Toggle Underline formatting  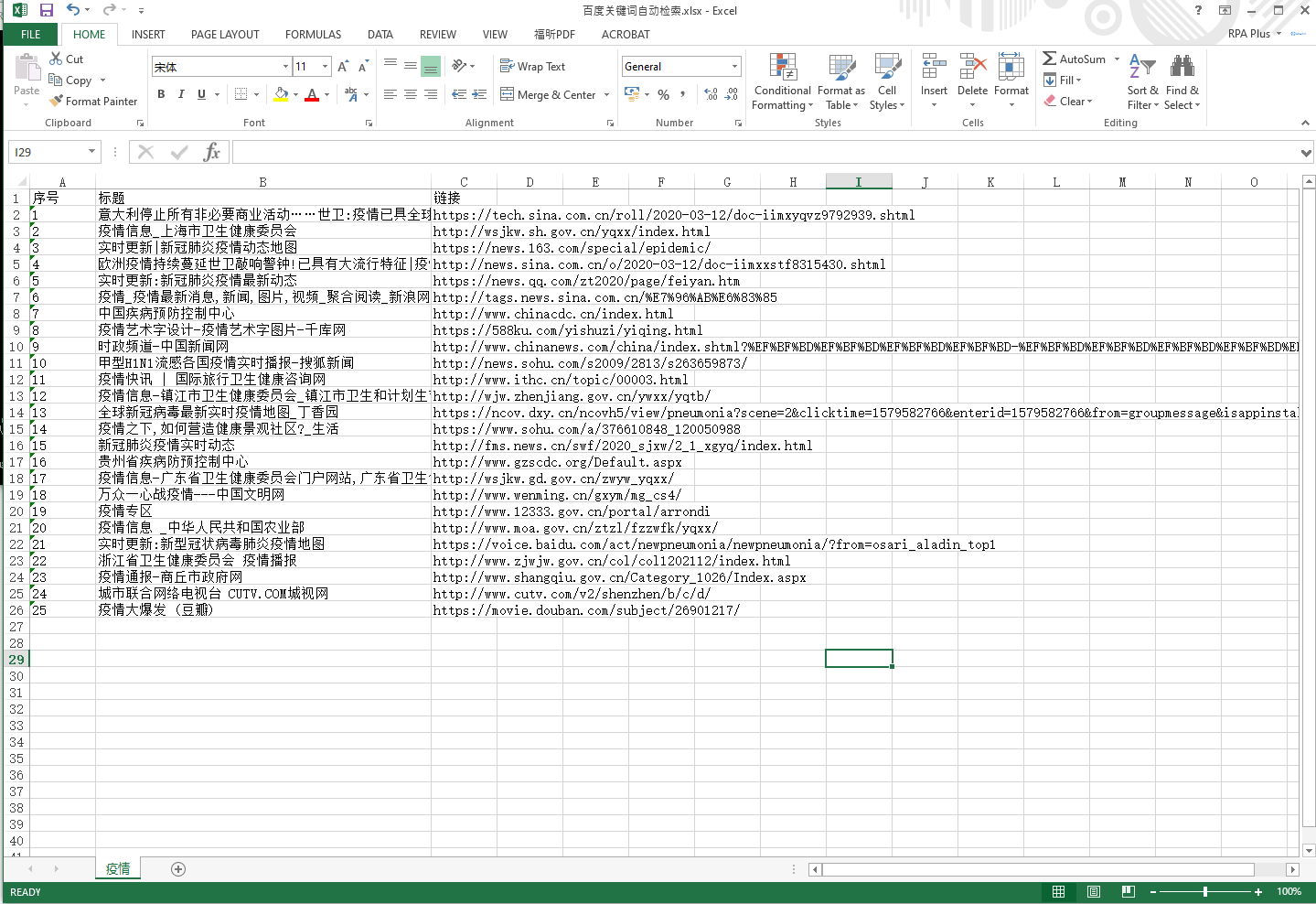coord(201,94)
